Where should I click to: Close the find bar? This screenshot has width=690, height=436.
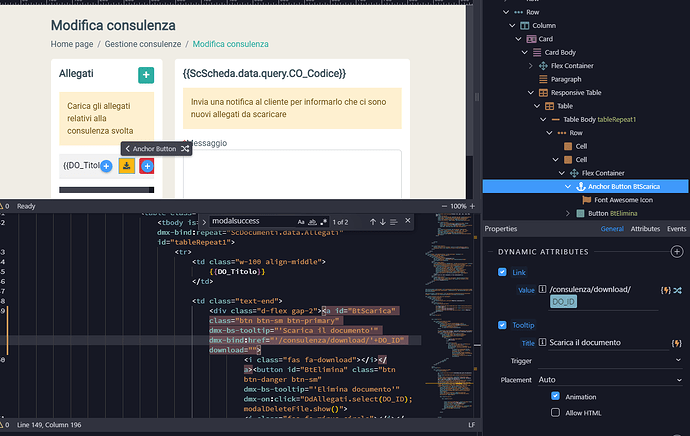click(x=408, y=220)
